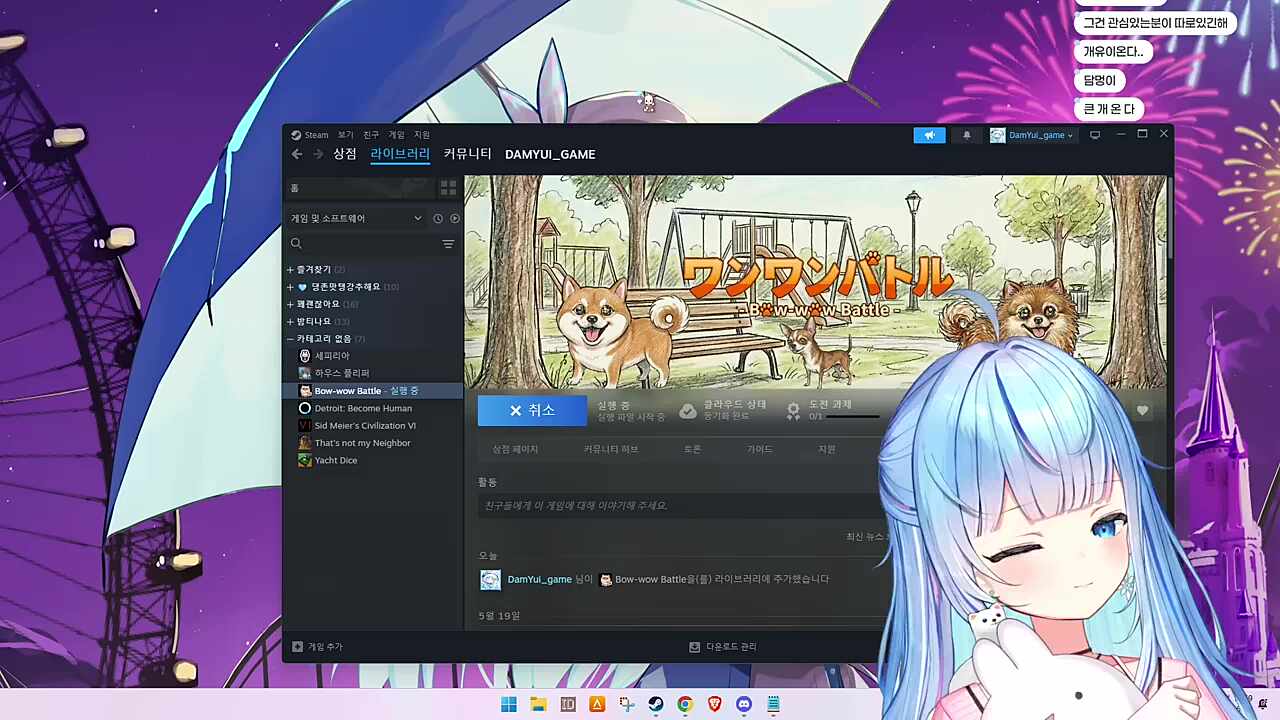Open the 보기 menu
The width and height of the screenshot is (1280, 720).
point(345,135)
